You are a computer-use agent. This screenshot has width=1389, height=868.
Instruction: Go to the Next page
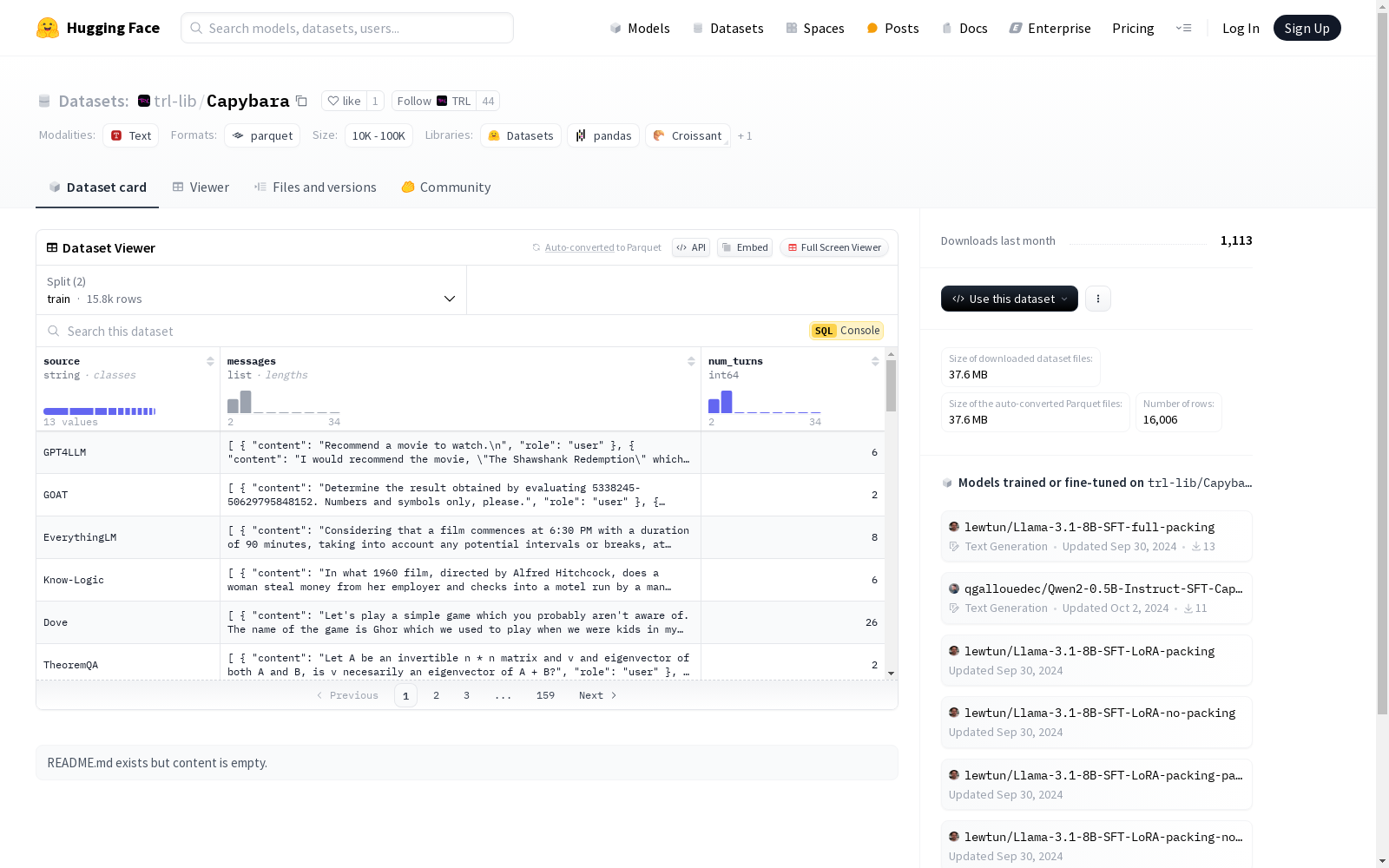[x=597, y=695]
